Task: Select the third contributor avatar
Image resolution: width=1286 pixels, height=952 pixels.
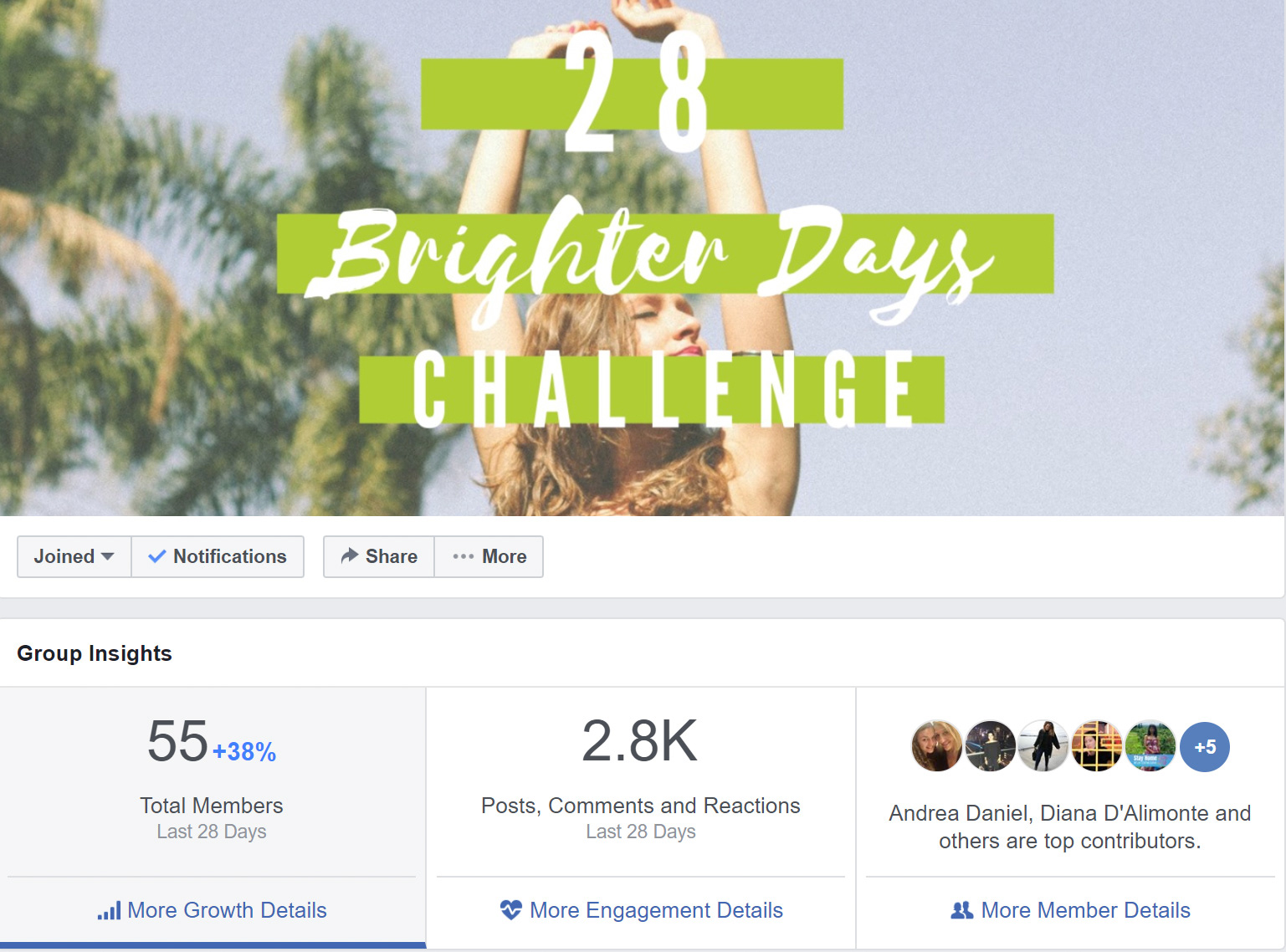Action: 1043,746
